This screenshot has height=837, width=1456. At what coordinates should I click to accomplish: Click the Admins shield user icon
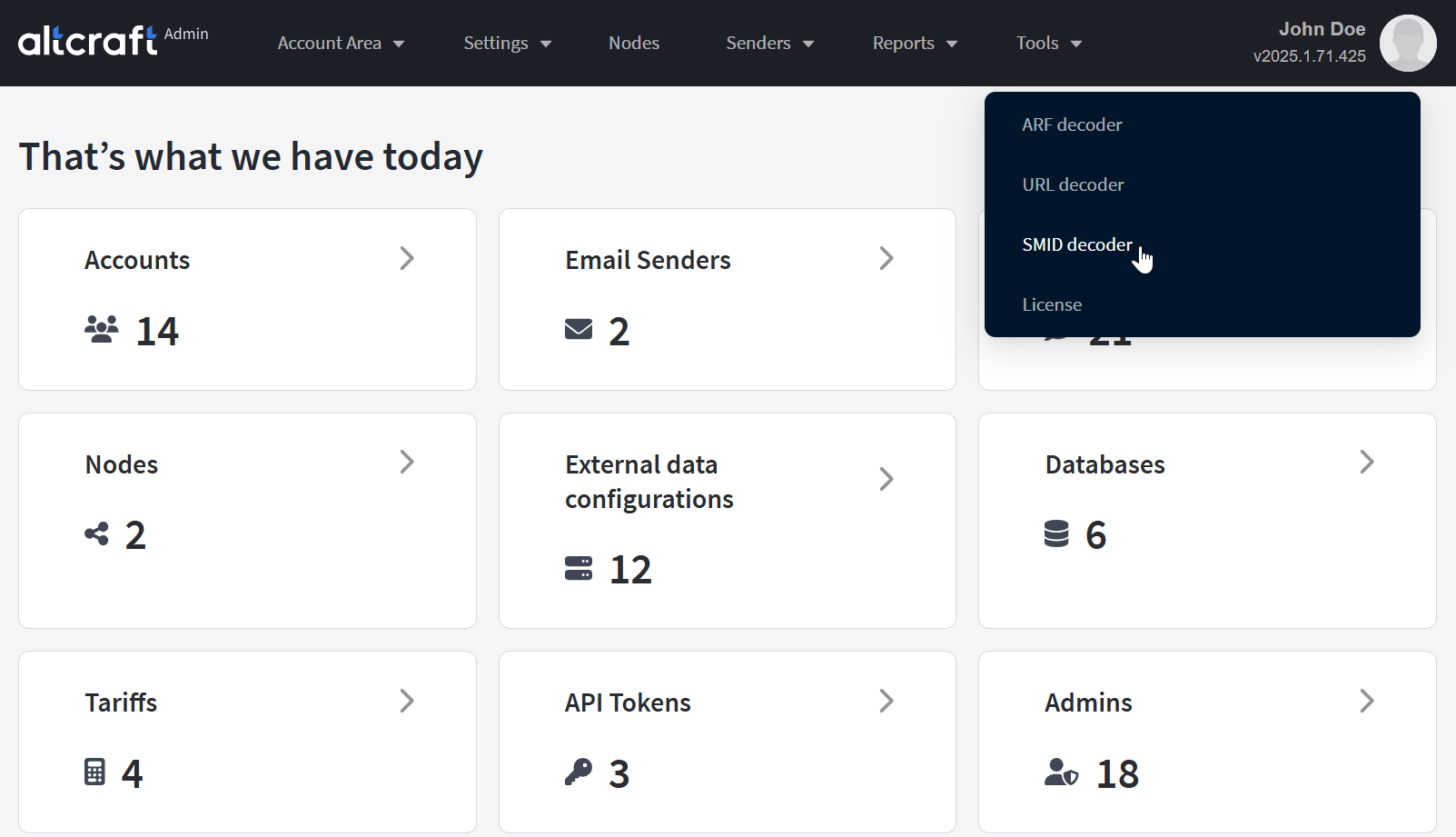click(1061, 772)
